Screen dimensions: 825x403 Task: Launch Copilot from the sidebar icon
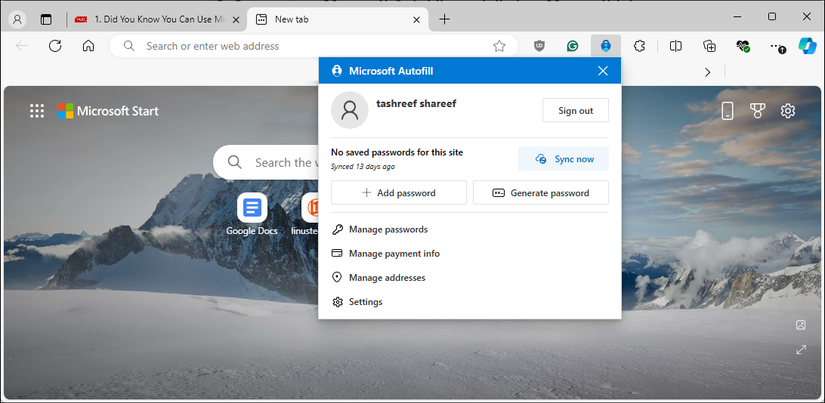tap(806, 46)
